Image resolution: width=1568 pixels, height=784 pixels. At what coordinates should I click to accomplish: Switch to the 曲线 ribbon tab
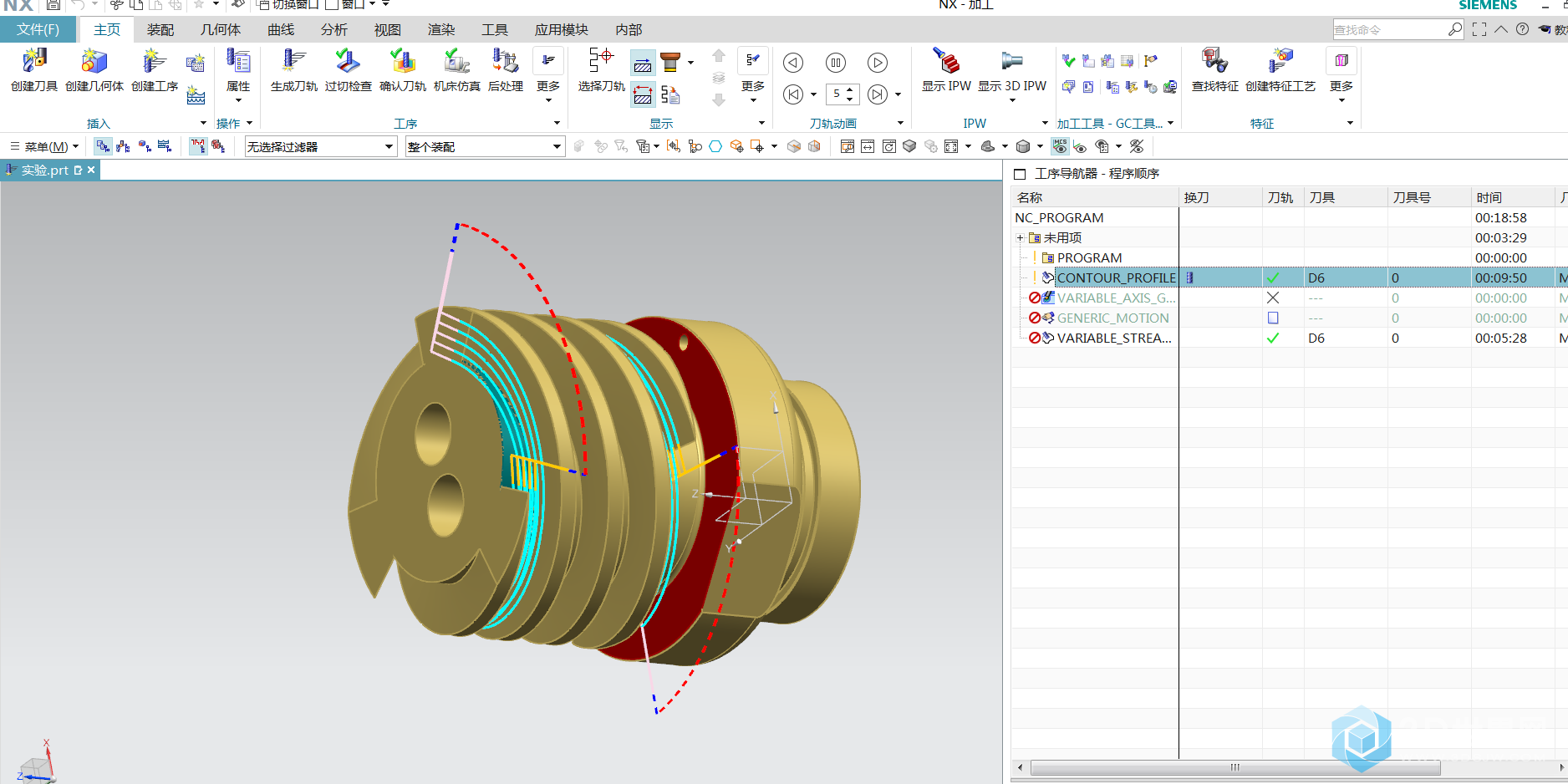coord(281,29)
